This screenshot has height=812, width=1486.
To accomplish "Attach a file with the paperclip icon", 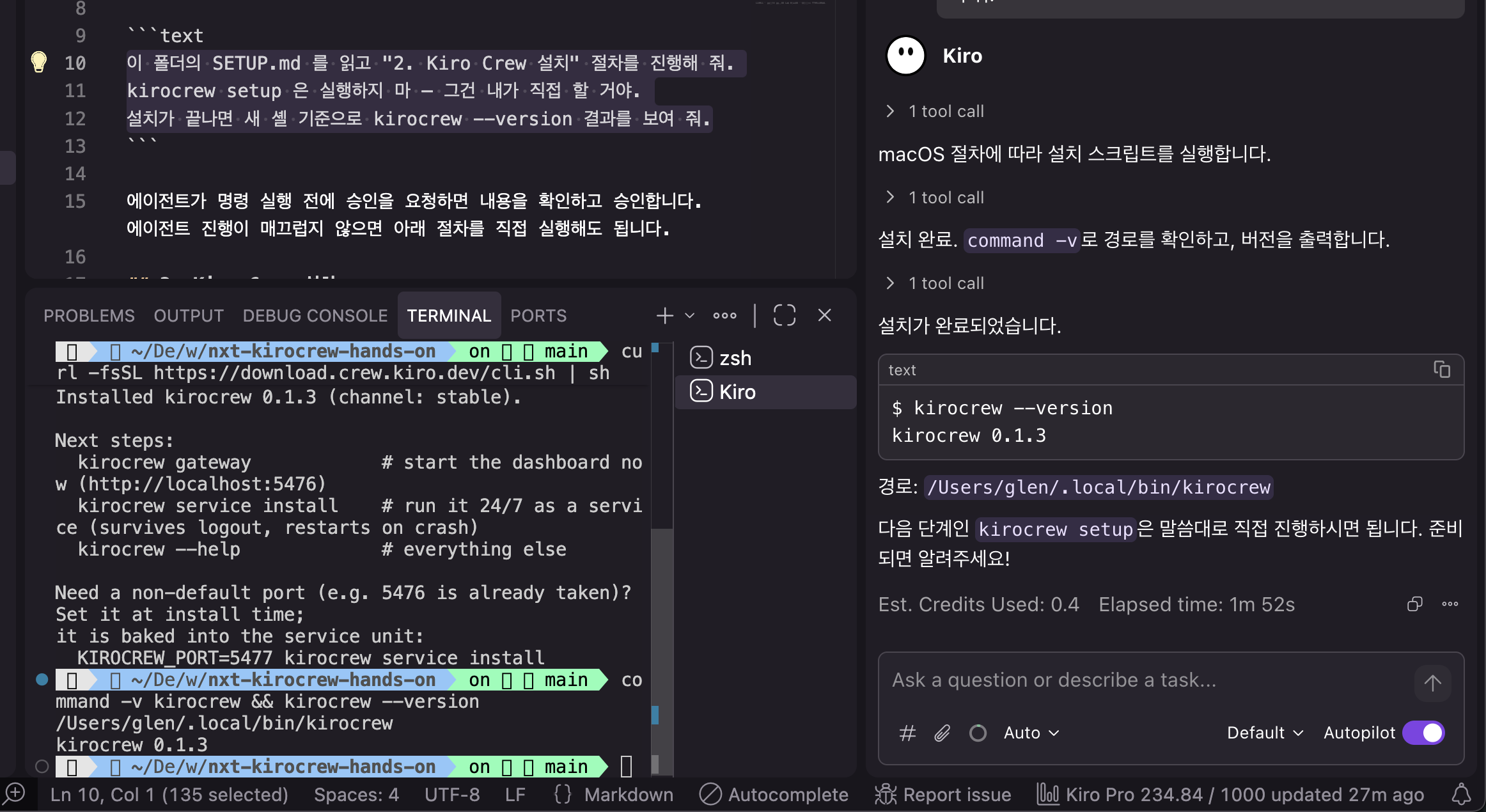I will pos(942,733).
